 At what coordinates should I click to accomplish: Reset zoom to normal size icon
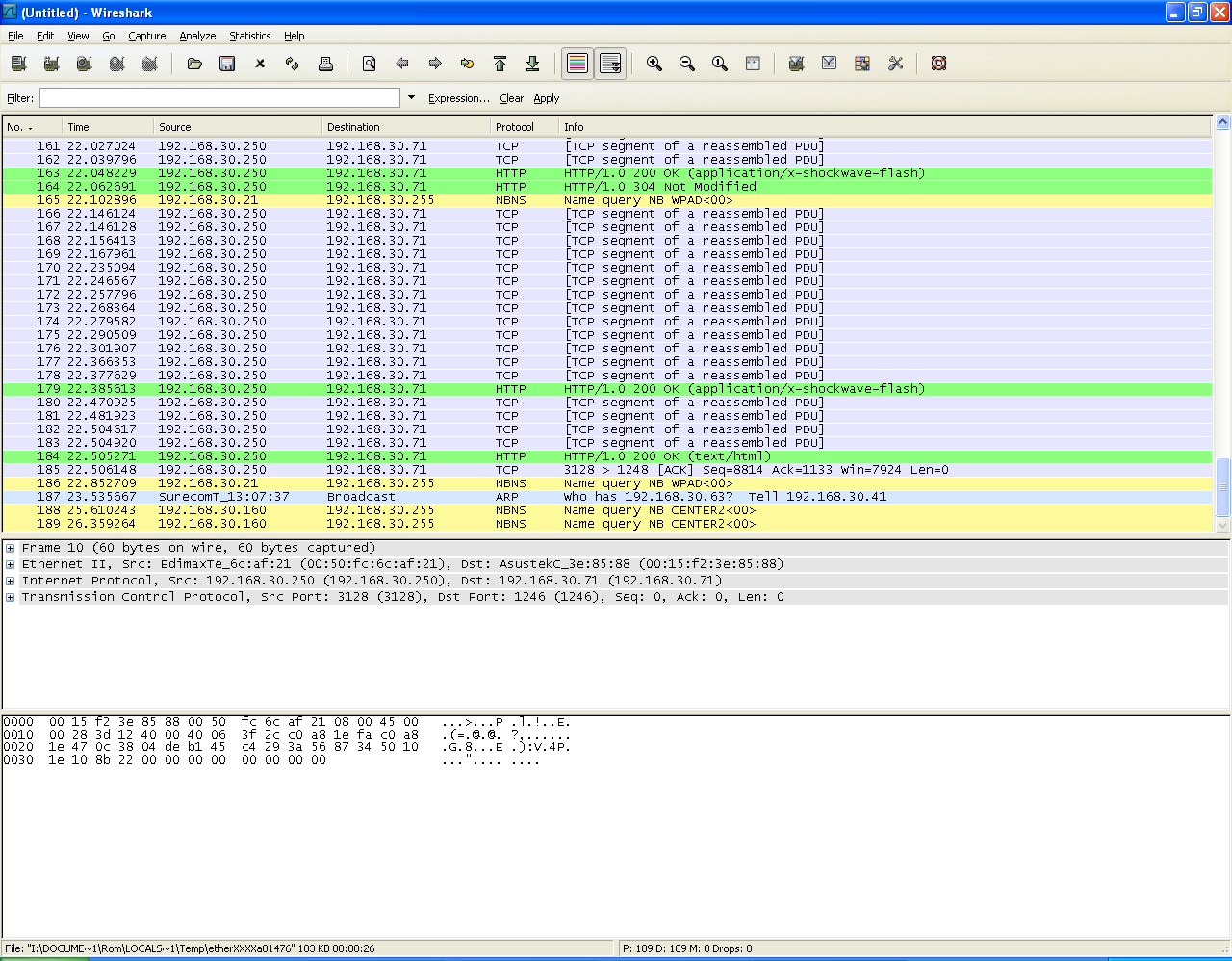click(x=720, y=64)
